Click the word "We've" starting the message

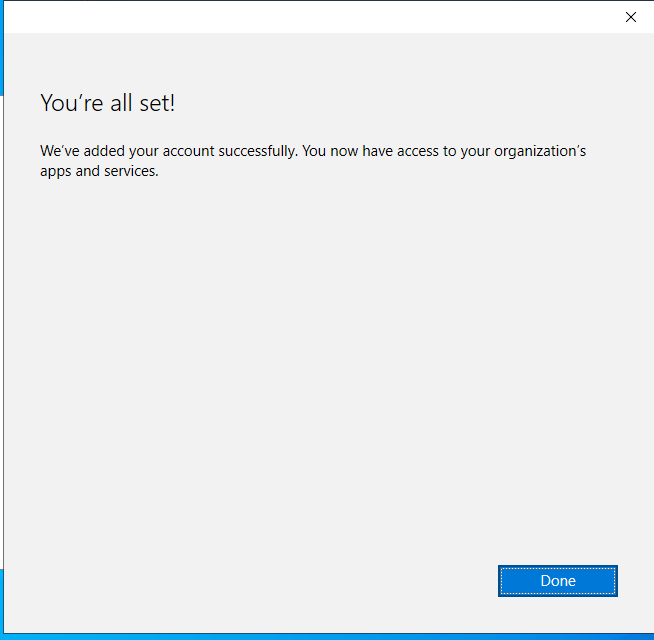[x=58, y=152]
